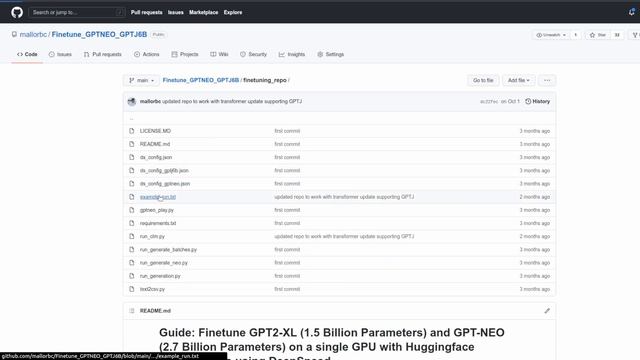
Task: Open the commit hash beside Oct 1
Action: [x=489, y=102]
